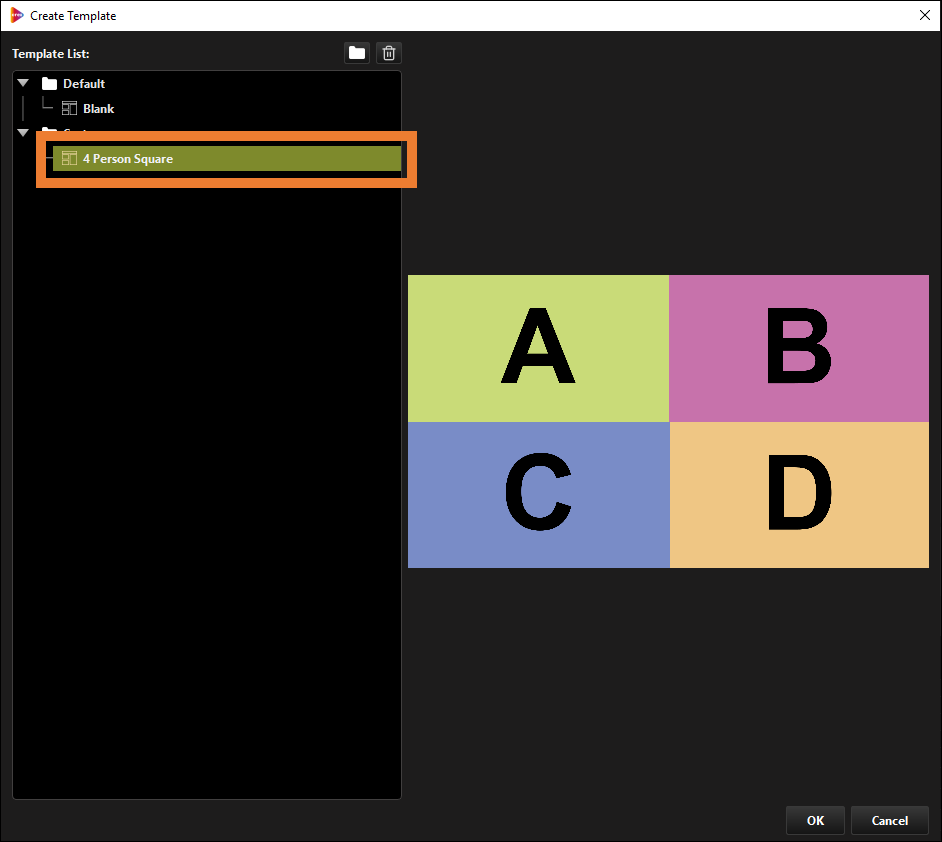Click region B in template preview
942x842 pixels.
799,348
